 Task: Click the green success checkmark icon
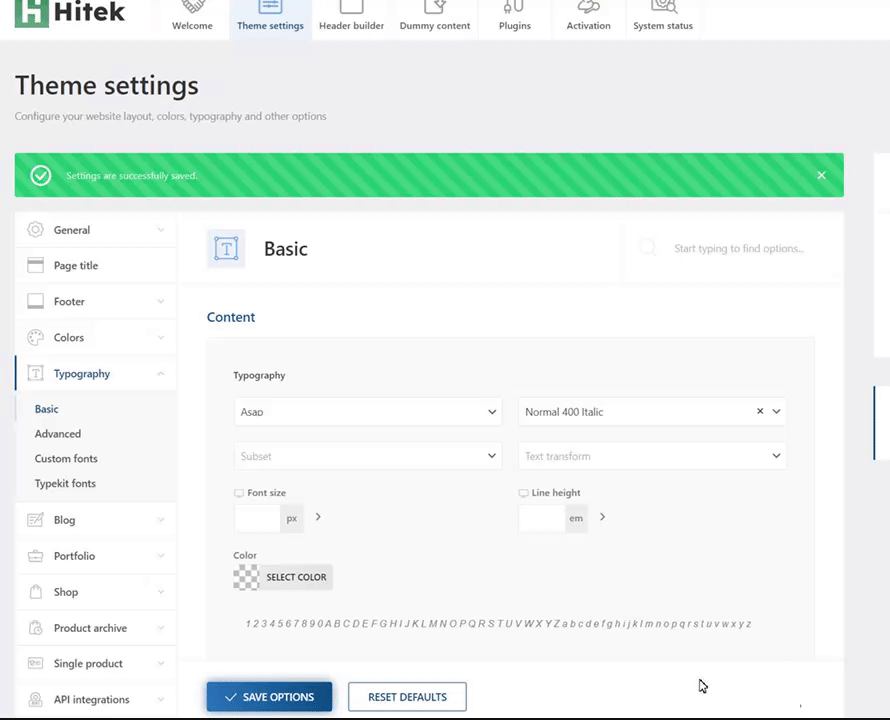pyautogui.click(x=41, y=175)
